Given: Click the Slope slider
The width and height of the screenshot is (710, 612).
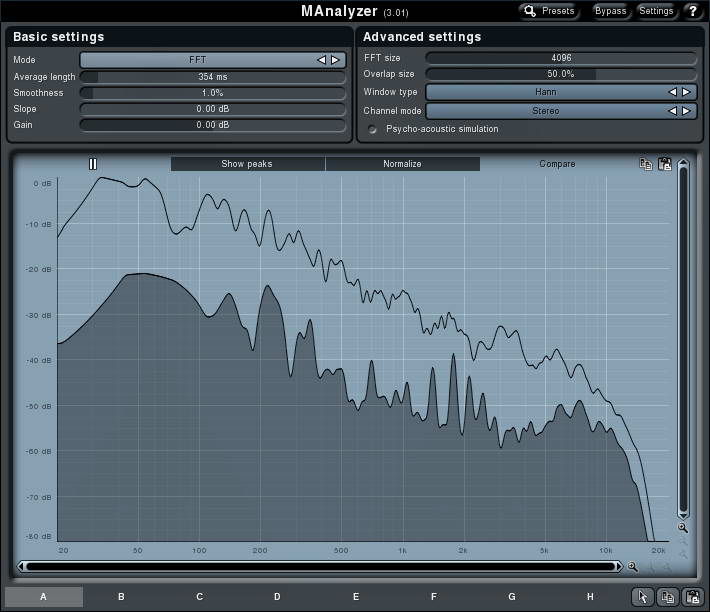Looking at the screenshot, I should point(213,109).
